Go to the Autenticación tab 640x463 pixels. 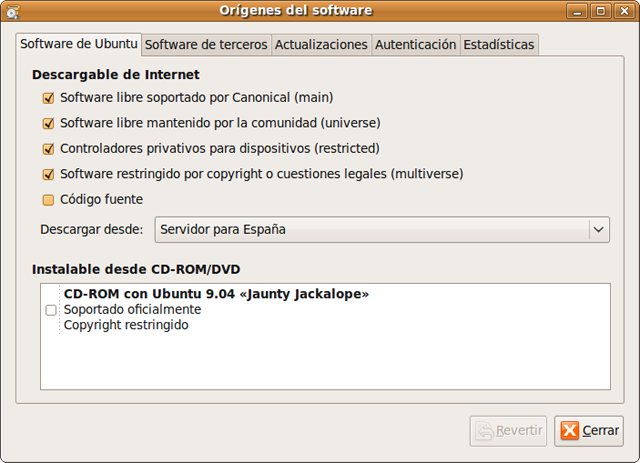(415, 45)
